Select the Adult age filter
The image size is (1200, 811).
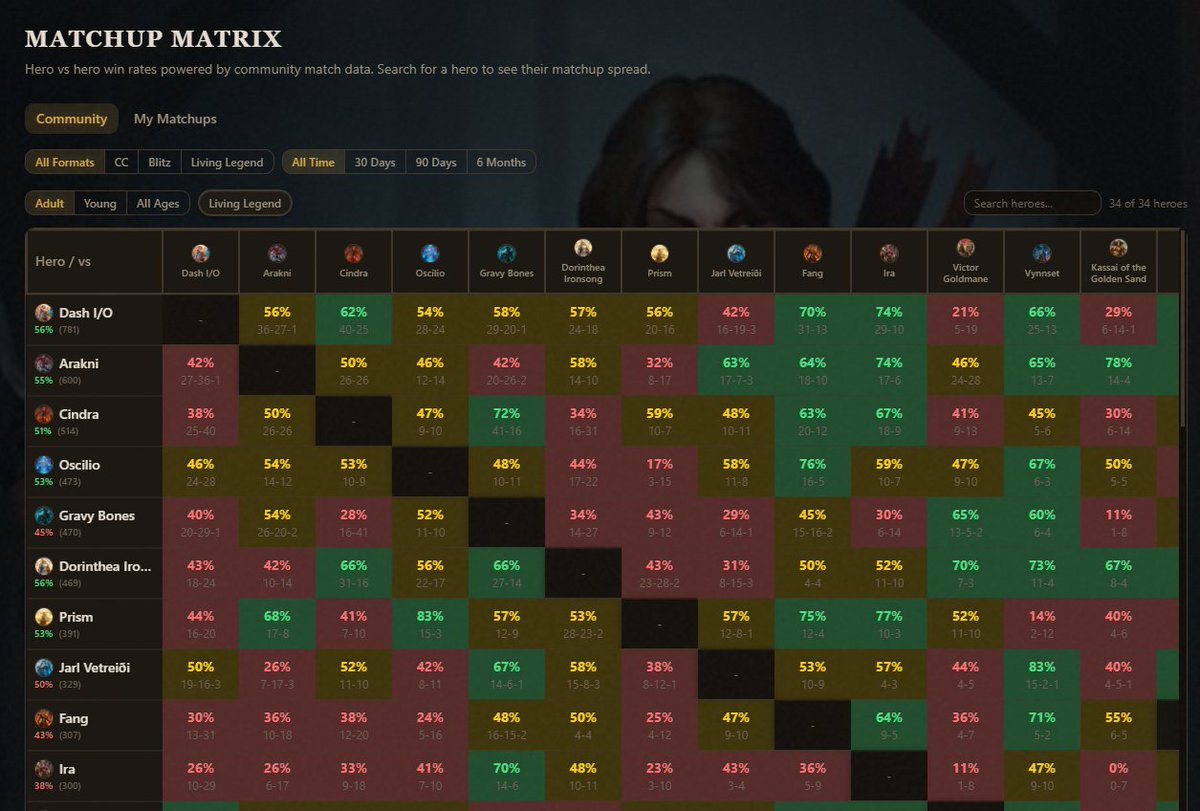click(x=50, y=203)
